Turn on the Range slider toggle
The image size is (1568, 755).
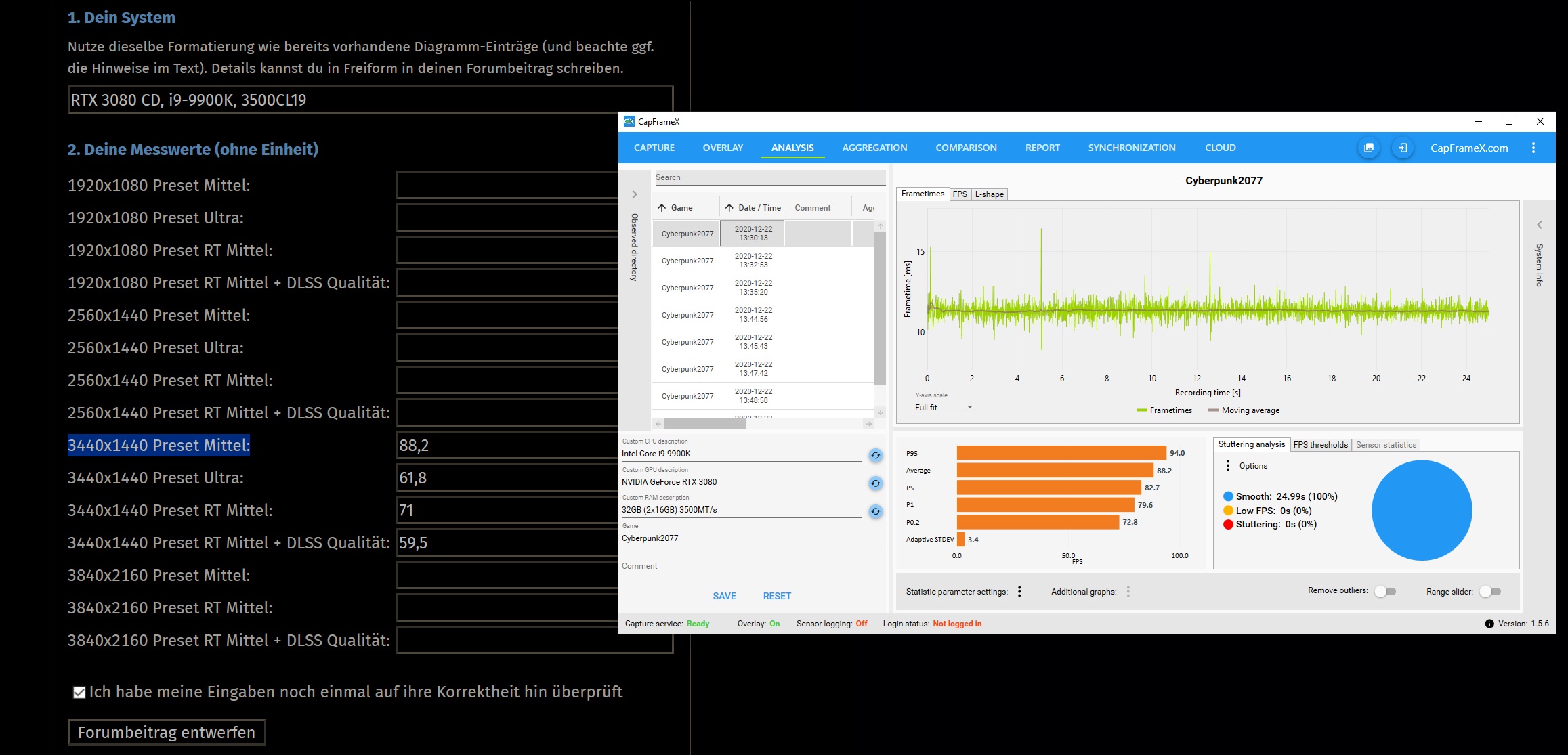tap(1489, 591)
